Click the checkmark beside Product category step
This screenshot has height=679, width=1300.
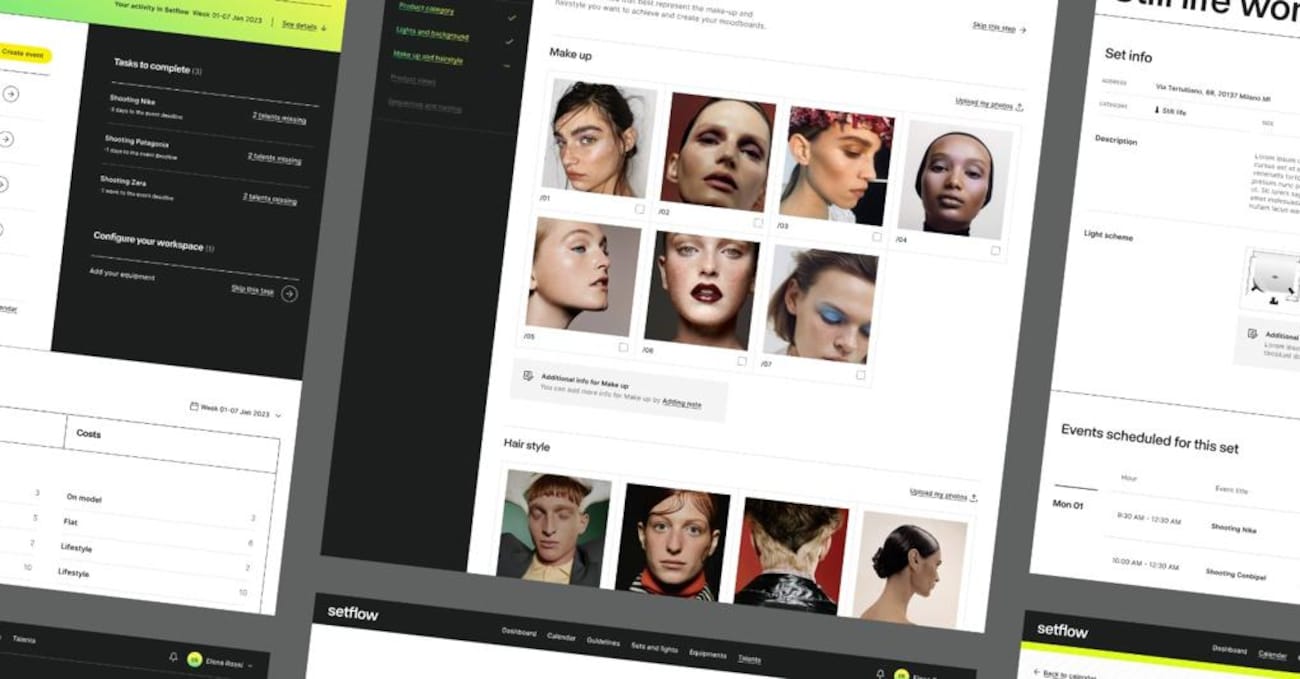pos(512,18)
